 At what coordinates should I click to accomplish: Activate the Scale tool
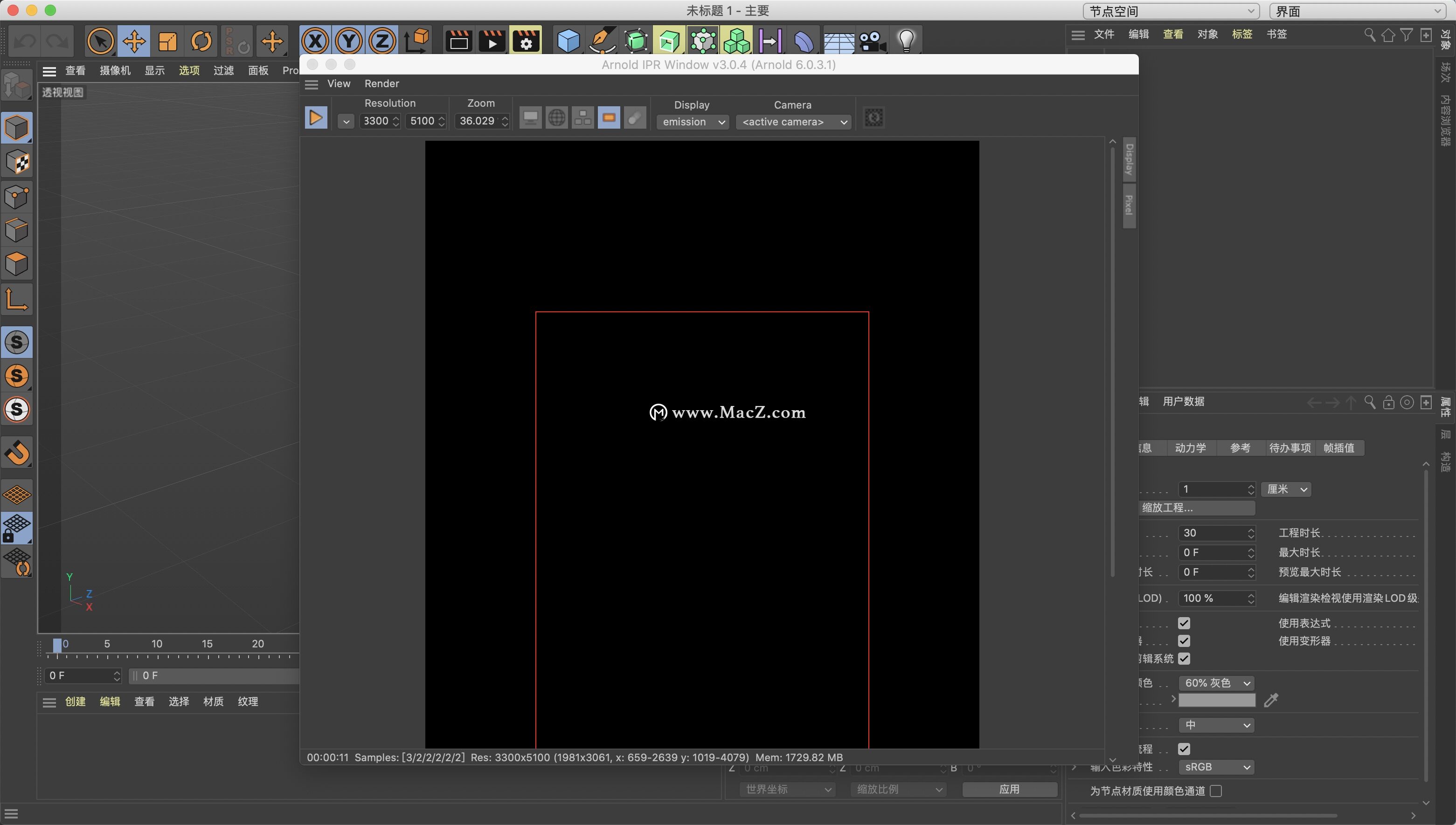click(168, 41)
